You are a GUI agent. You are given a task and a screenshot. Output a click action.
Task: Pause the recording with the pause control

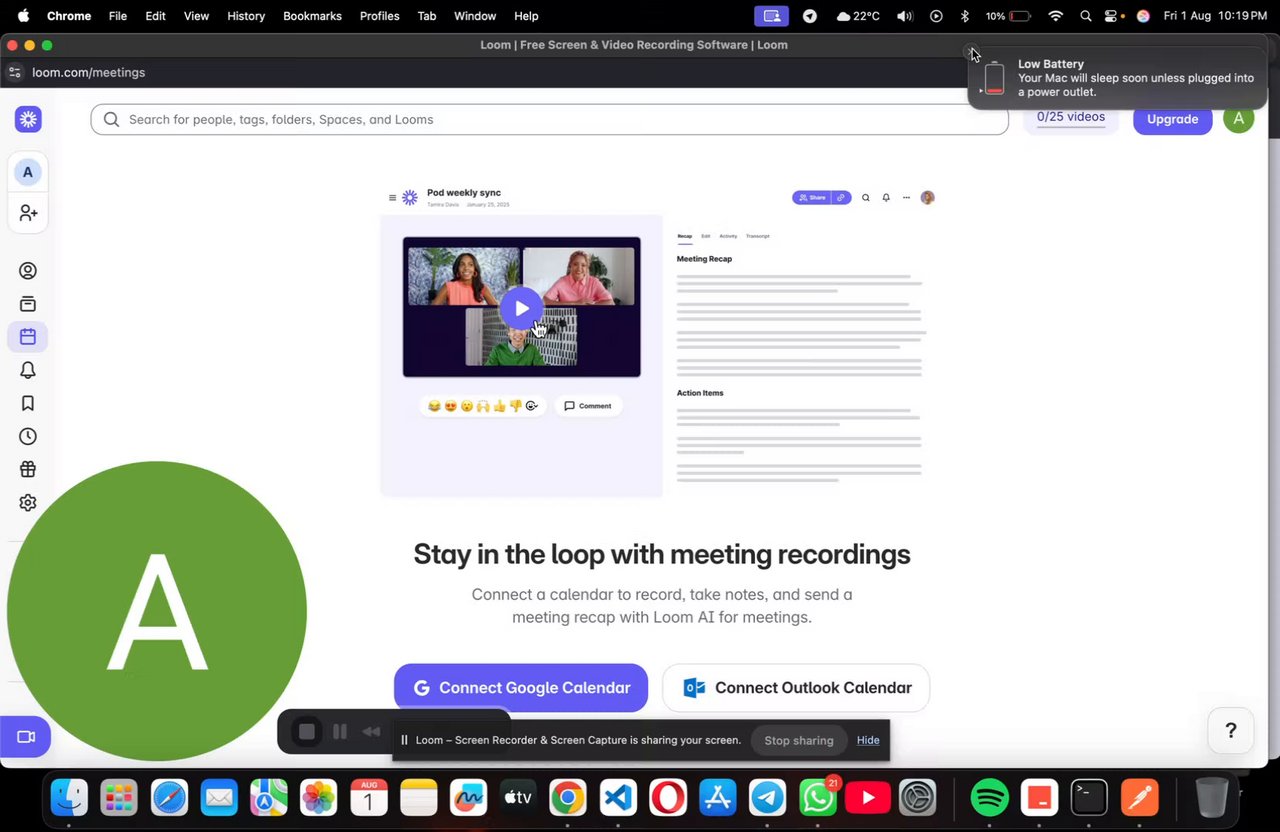340,732
